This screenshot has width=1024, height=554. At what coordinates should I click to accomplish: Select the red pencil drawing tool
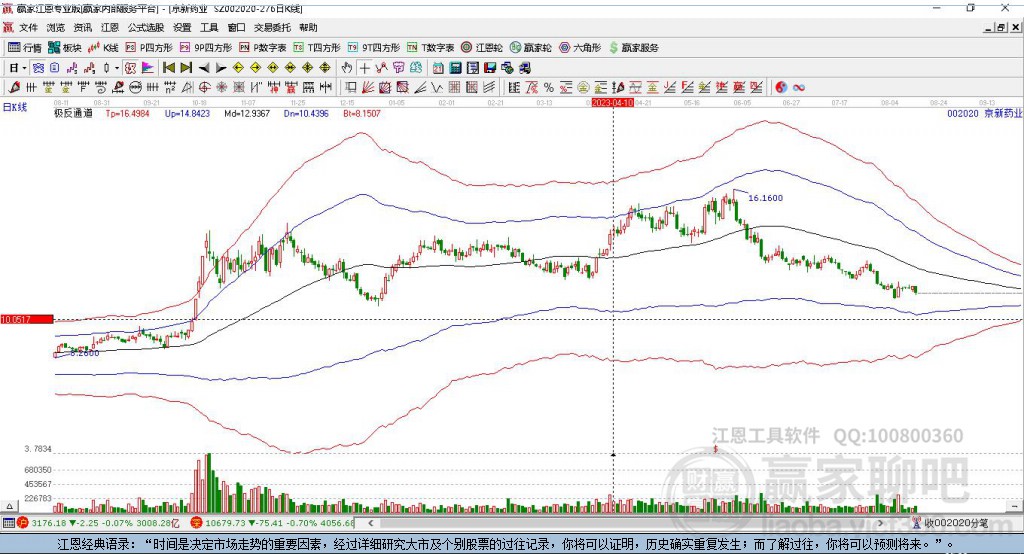(x=14, y=88)
